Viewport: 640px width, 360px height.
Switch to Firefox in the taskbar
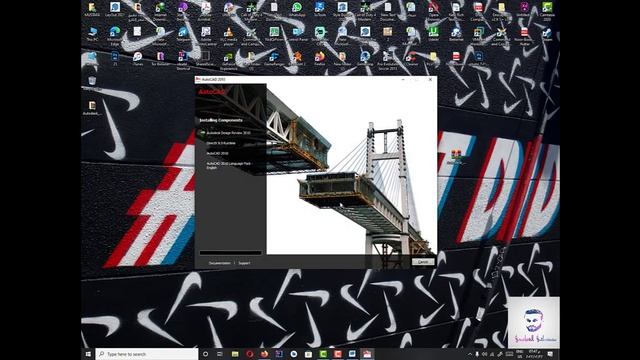click(x=264, y=354)
